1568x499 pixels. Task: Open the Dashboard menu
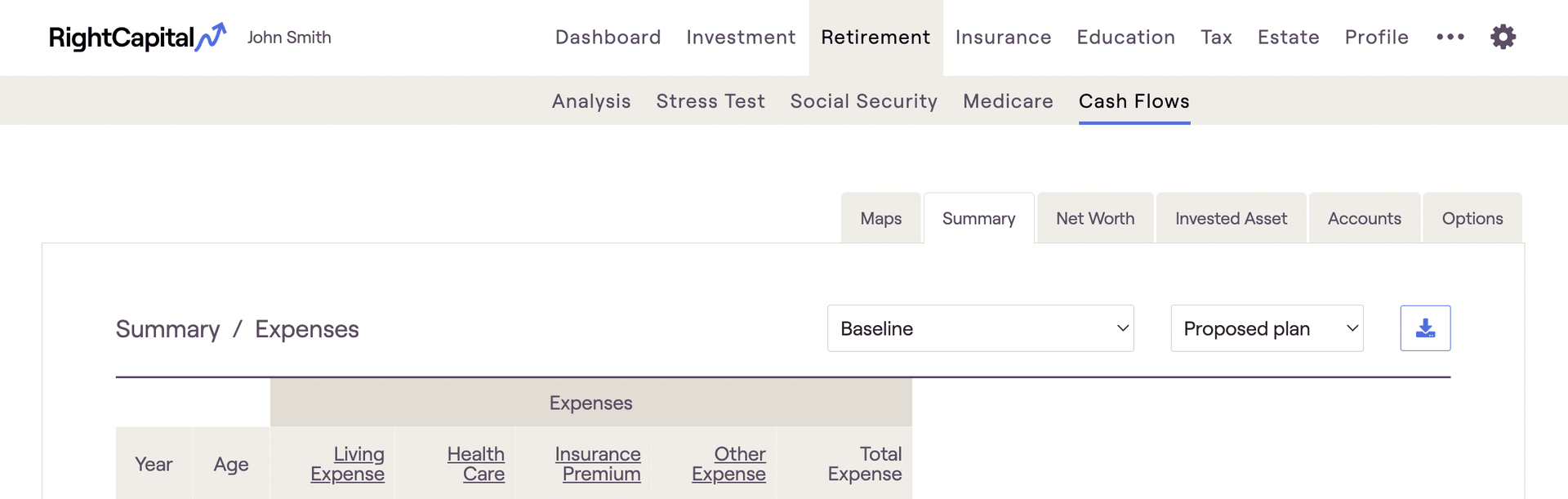608,38
